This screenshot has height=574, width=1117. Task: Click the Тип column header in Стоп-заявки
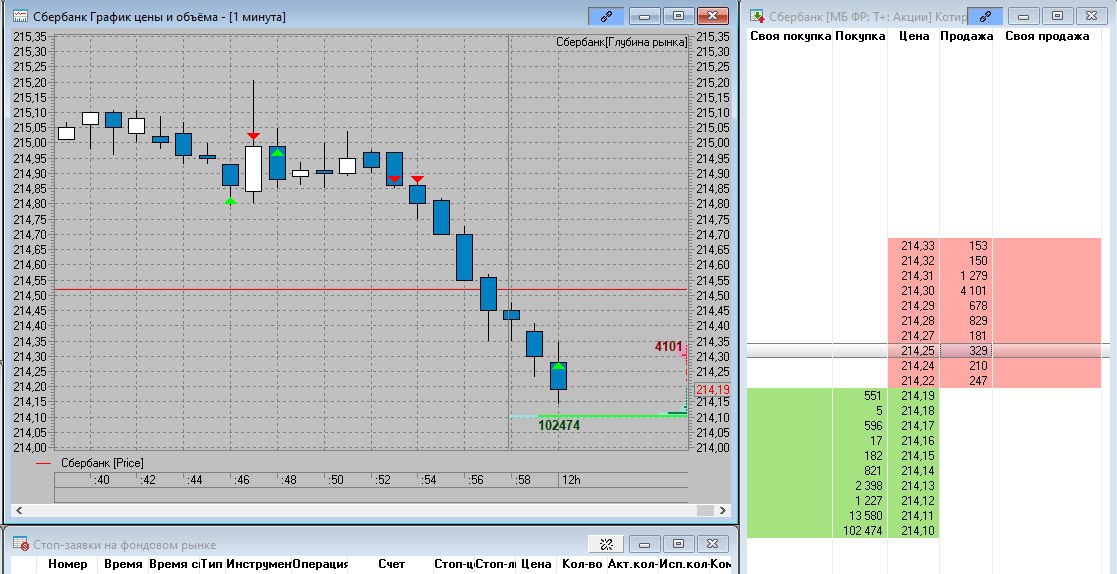click(x=213, y=564)
